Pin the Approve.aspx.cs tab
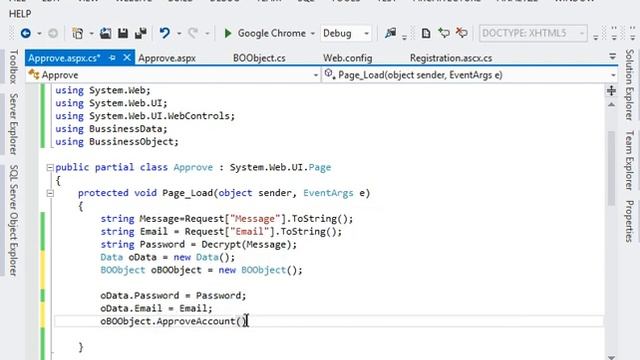The width and height of the screenshot is (640, 360). [112, 58]
